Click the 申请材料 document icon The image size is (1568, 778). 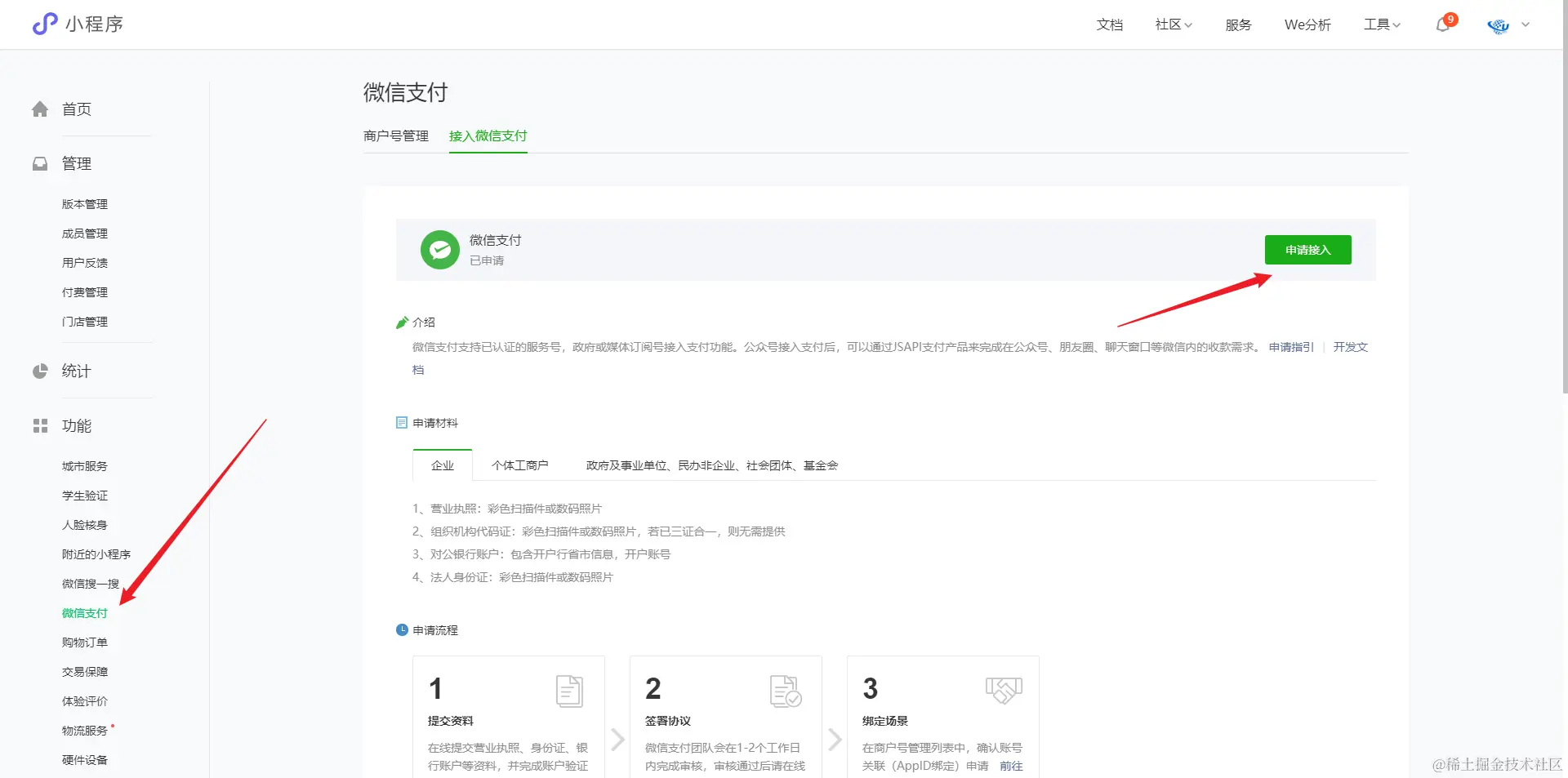402,423
